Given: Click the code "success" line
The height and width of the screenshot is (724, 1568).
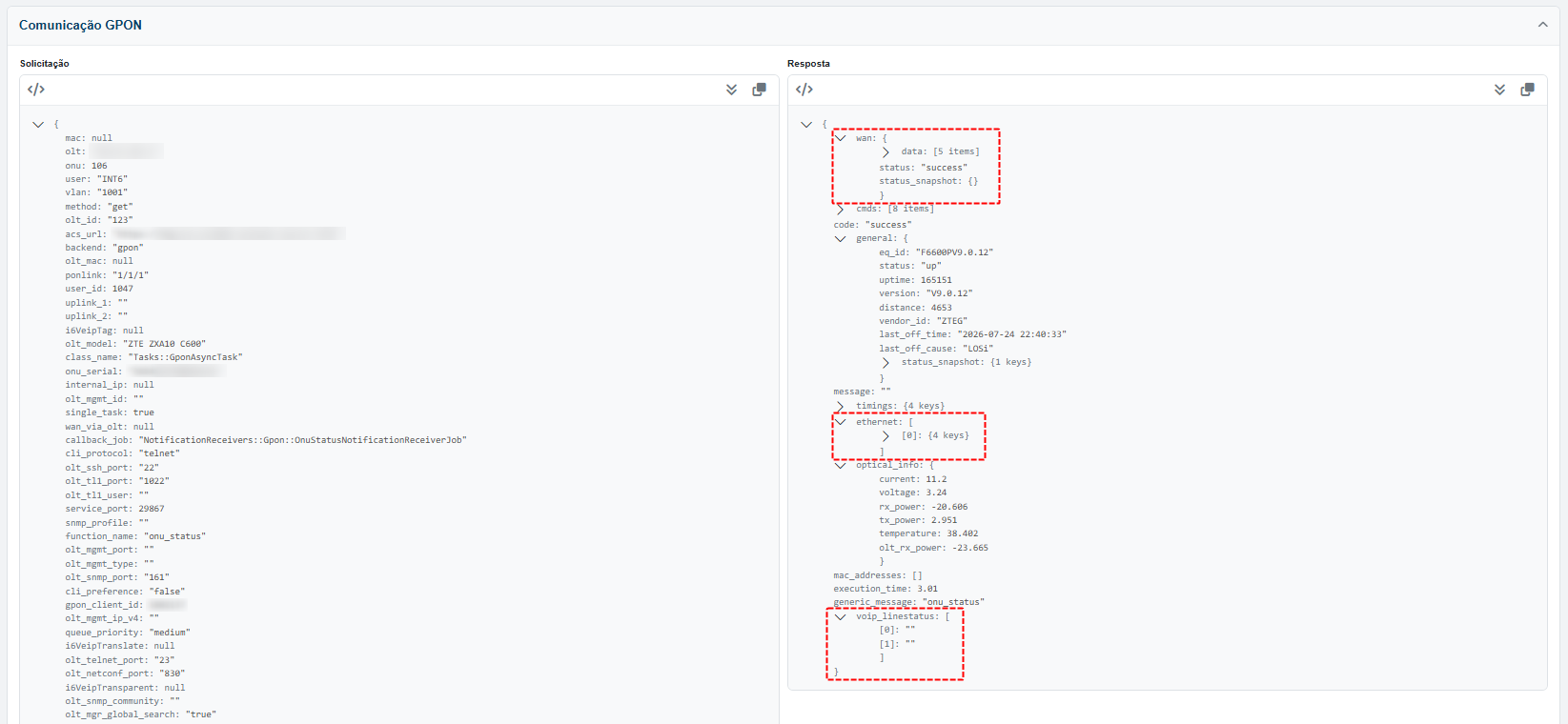Looking at the screenshot, I should click(872, 225).
